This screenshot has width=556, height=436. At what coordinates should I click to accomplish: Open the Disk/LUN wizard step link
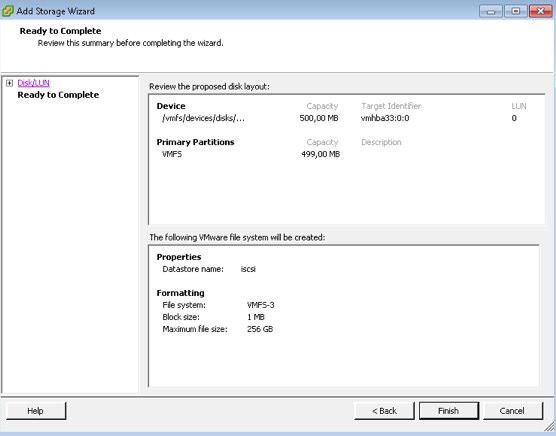pyautogui.click(x=33, y=83)
